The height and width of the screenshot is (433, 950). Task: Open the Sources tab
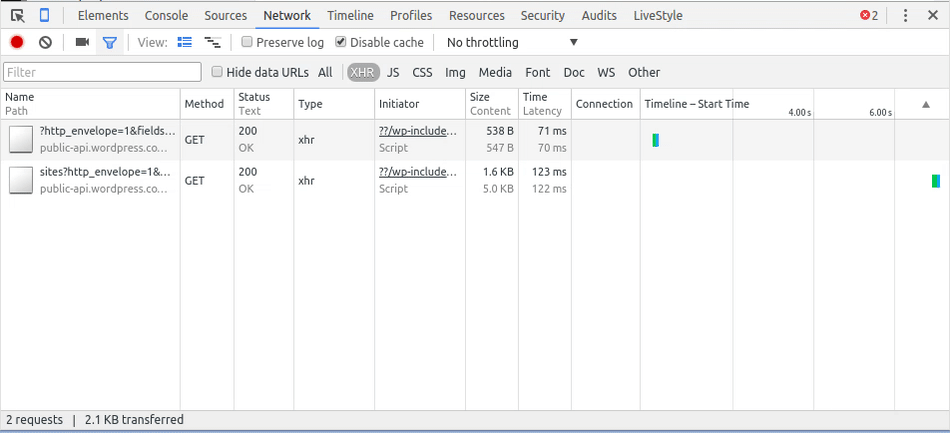(225, 15)
